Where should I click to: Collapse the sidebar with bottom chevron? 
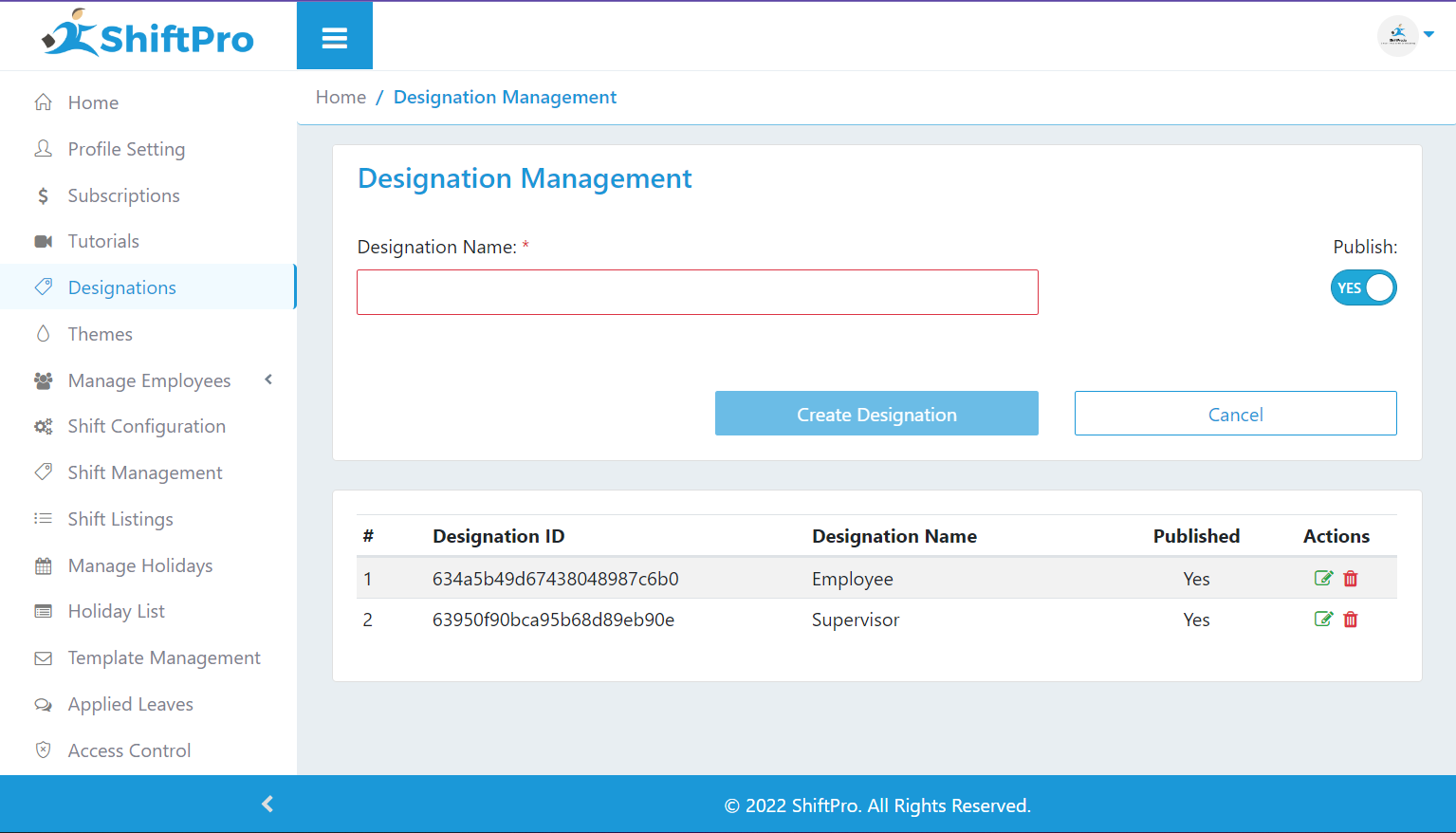[x=267, y=804]
